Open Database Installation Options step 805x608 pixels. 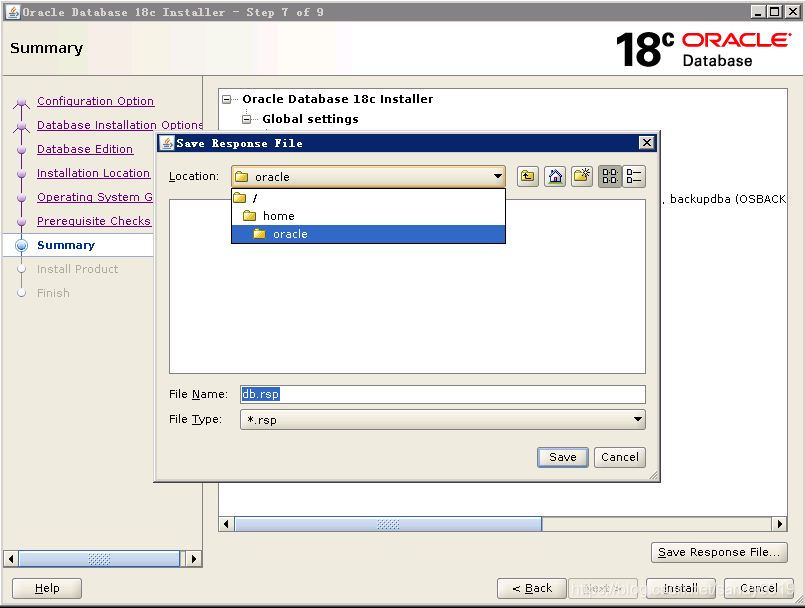(x=120, y=125)
